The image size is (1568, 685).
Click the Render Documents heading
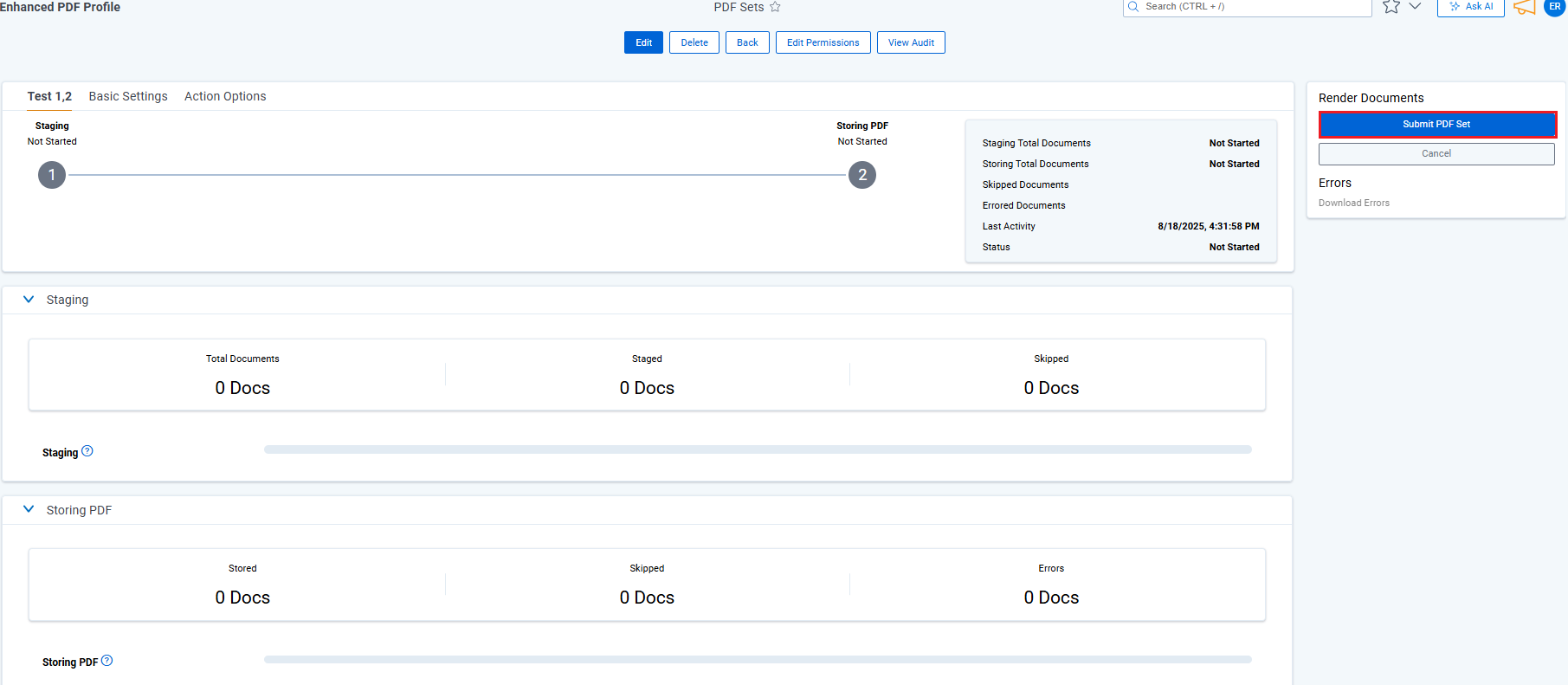point(1371,98)
